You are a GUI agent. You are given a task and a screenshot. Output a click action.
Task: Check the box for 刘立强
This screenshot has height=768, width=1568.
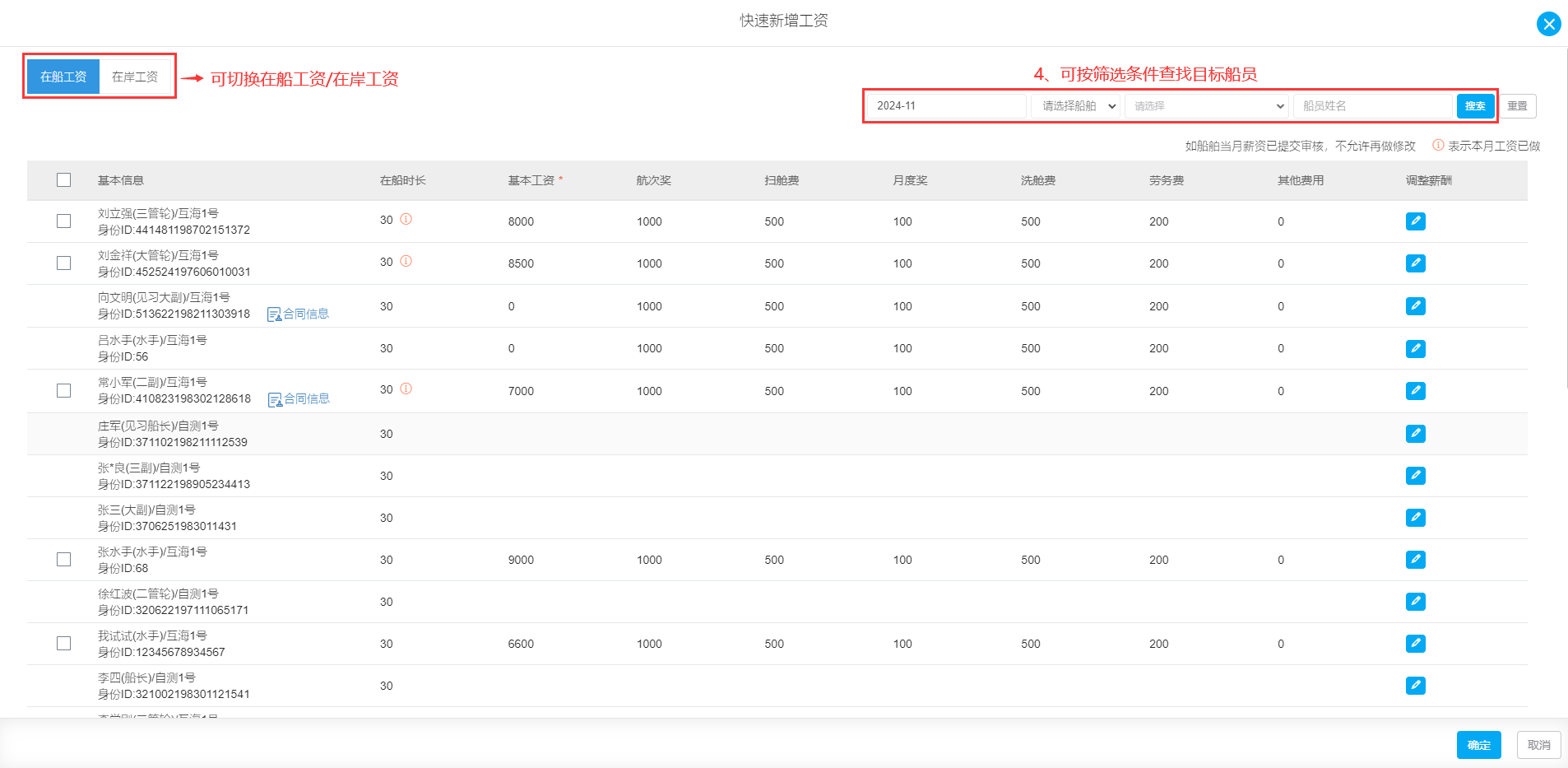pos(63,221)
